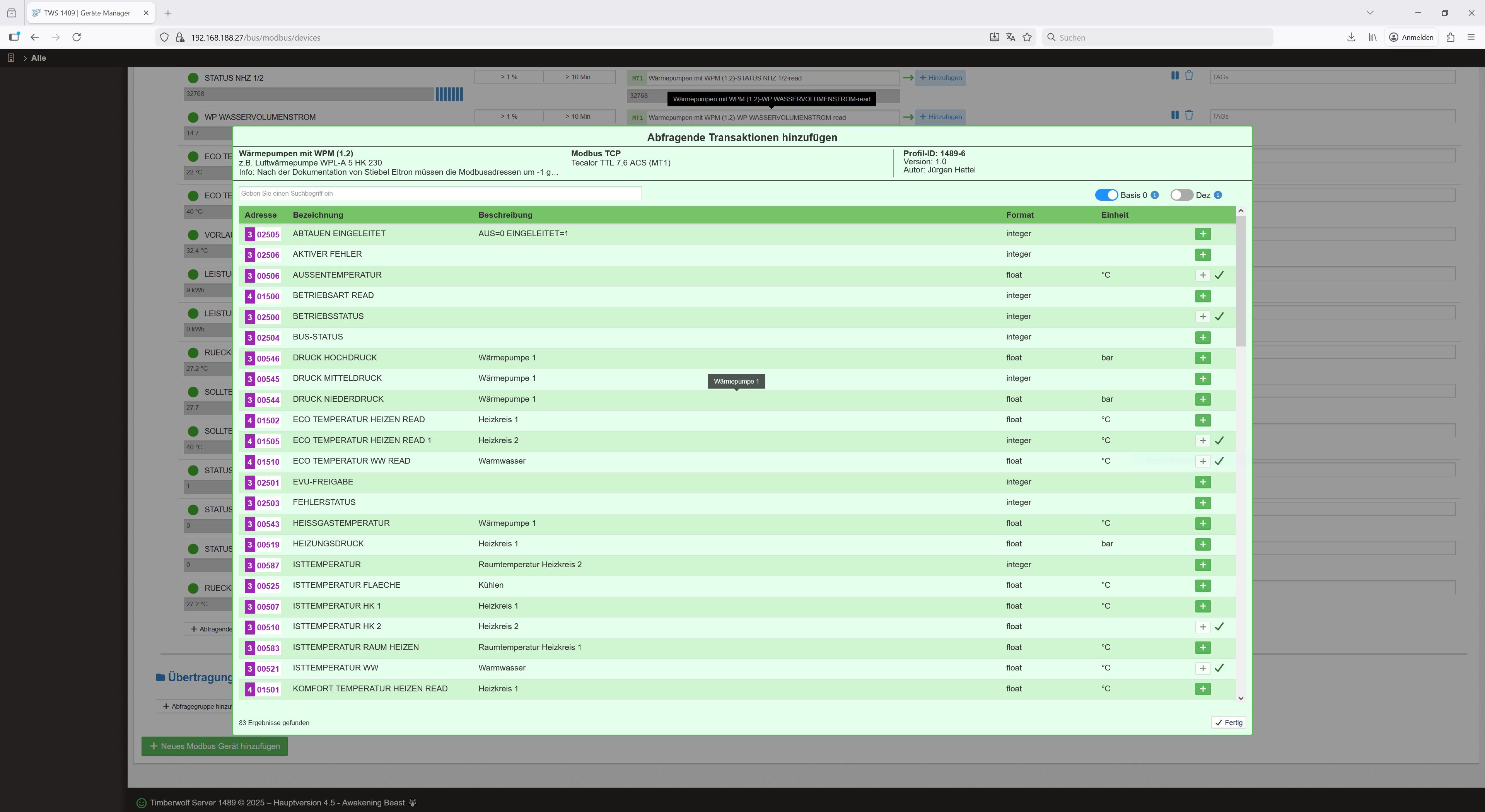Add DRUCK HOCHDRUCK via green plus icon

click(1203, 358)
